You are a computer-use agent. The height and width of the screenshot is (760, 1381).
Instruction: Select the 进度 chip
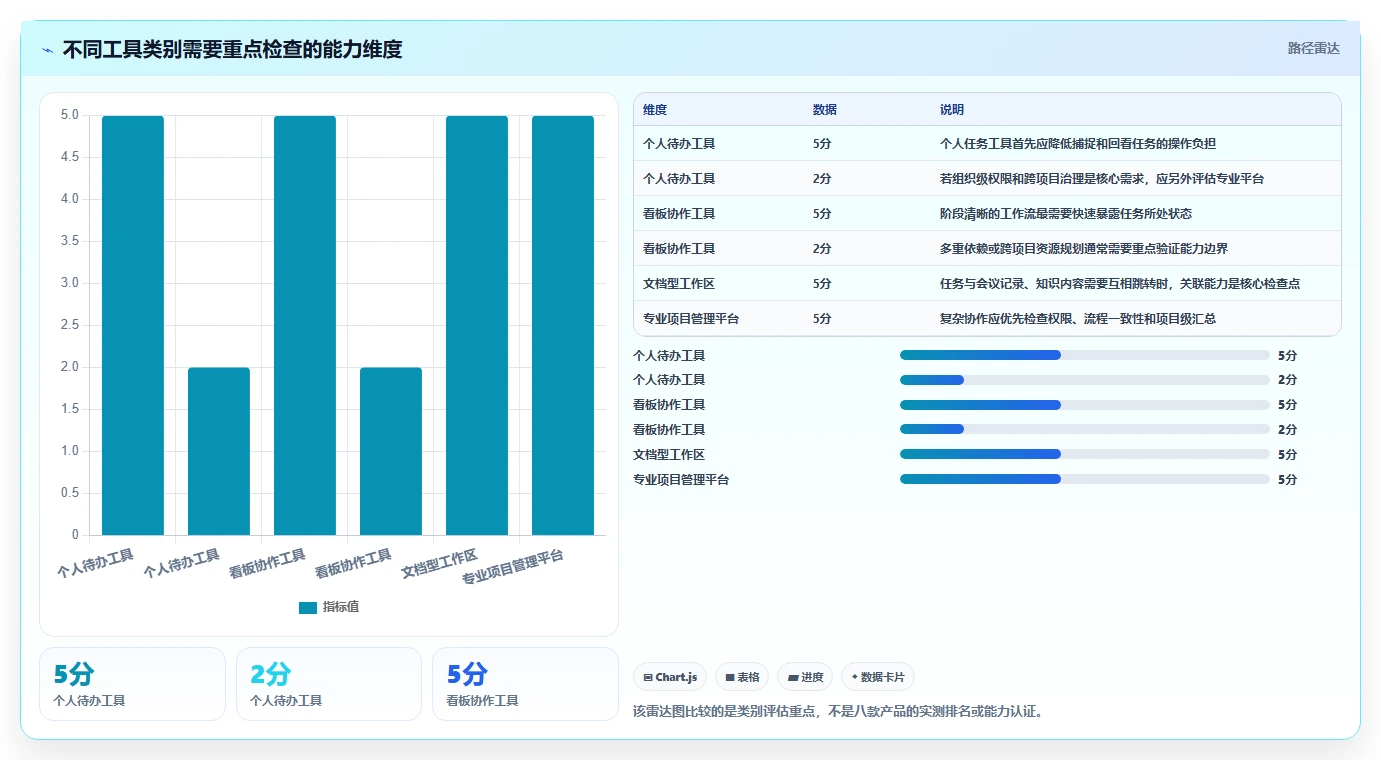[x=805, y=677]
